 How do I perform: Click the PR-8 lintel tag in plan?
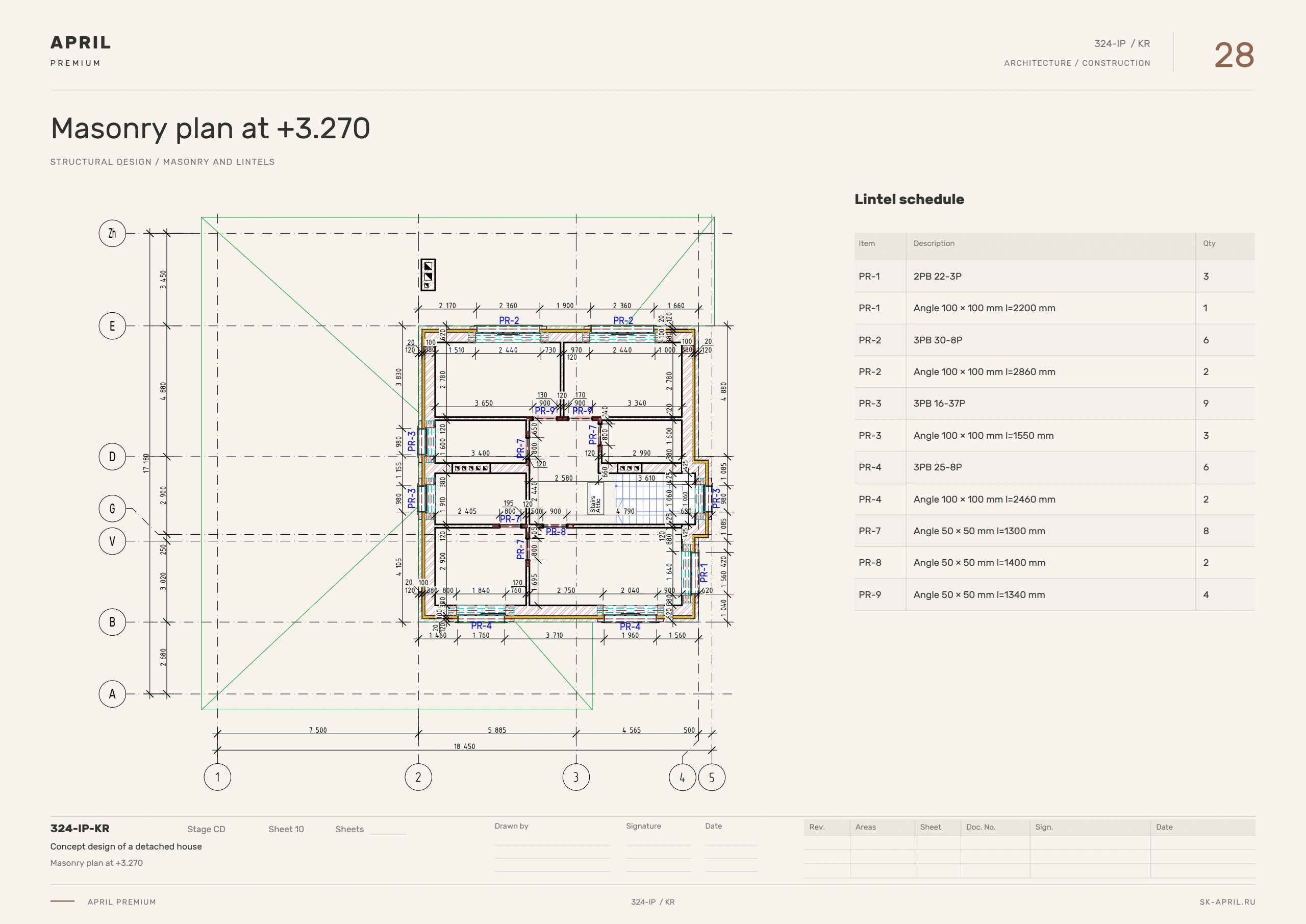coord(556,532)
